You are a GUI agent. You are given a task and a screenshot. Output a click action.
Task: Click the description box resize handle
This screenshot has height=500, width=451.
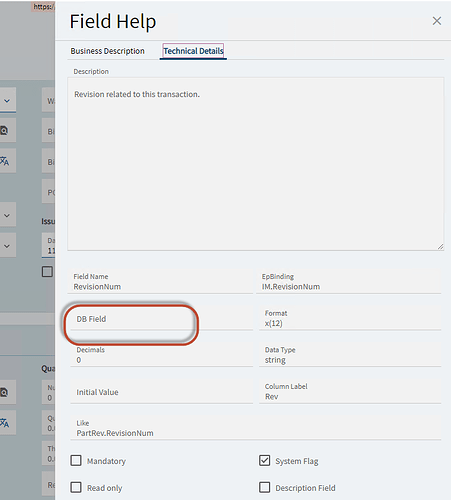pos(441,247)
